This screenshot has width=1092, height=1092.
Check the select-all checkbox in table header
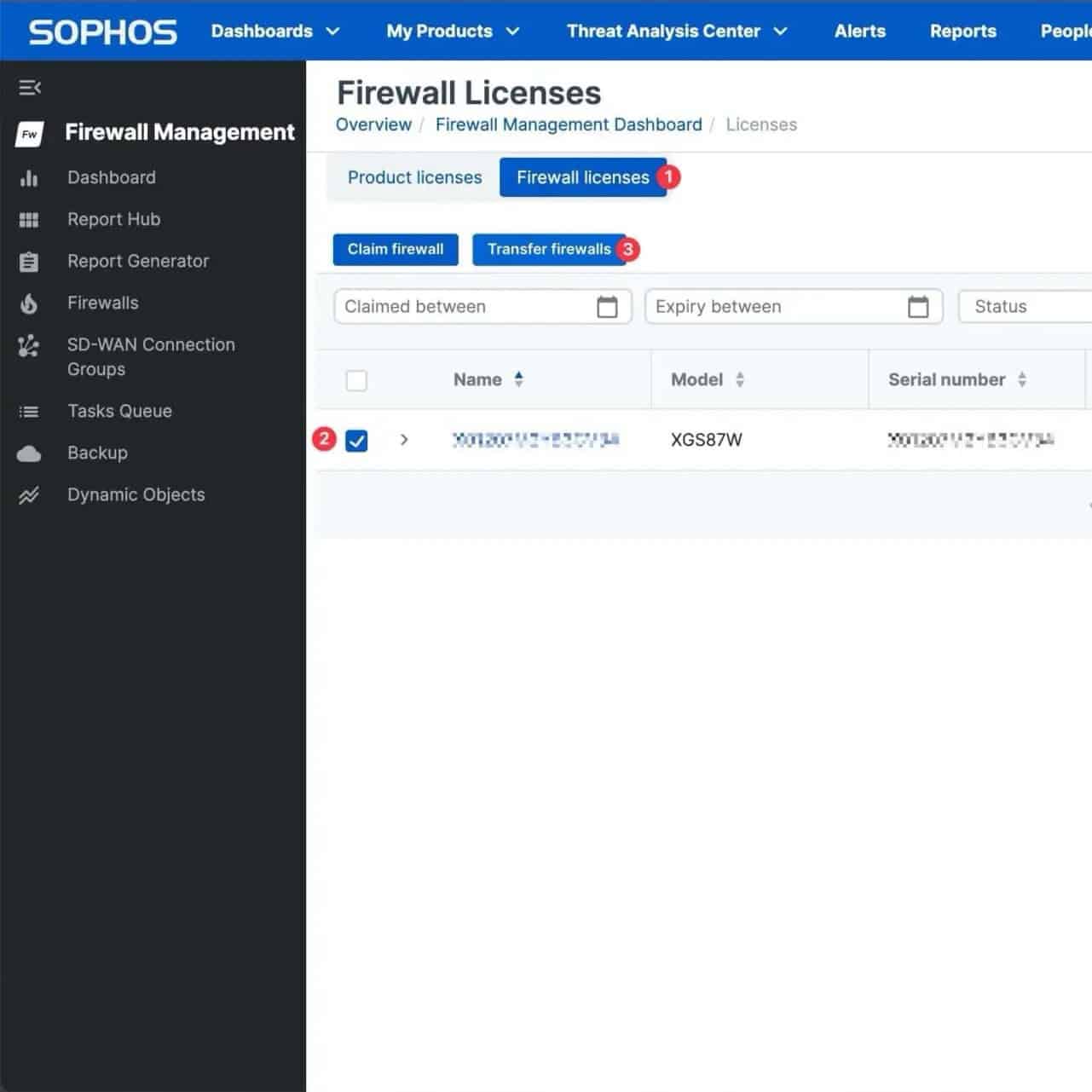click(356, 379)
